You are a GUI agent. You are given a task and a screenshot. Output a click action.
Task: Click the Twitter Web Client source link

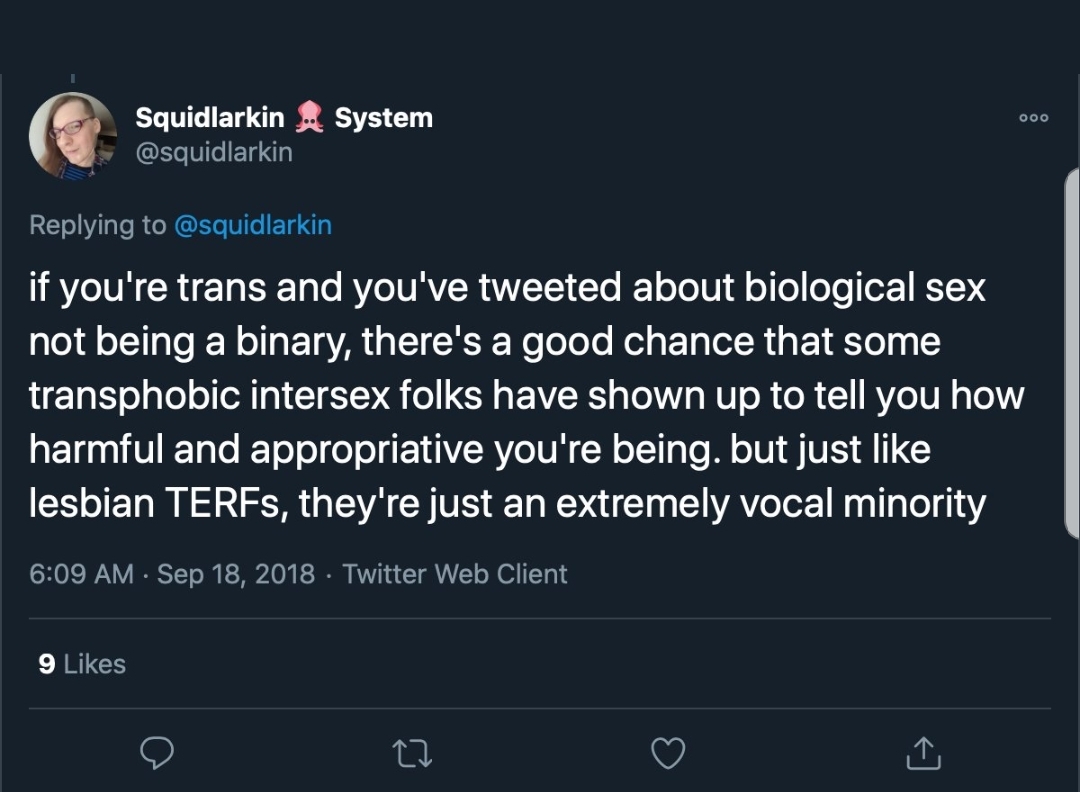pos(455,574)
